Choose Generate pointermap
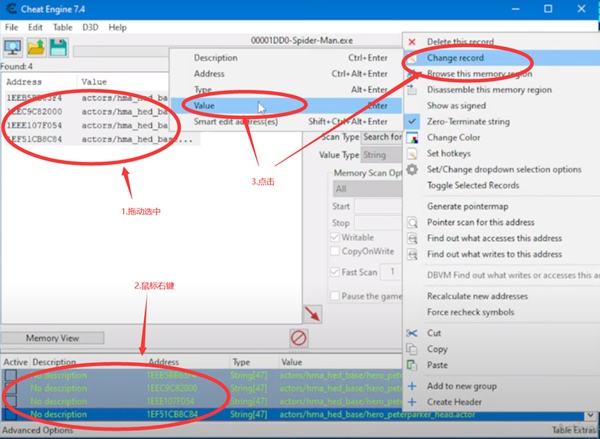The image size is (600, 439). point(502,207)
